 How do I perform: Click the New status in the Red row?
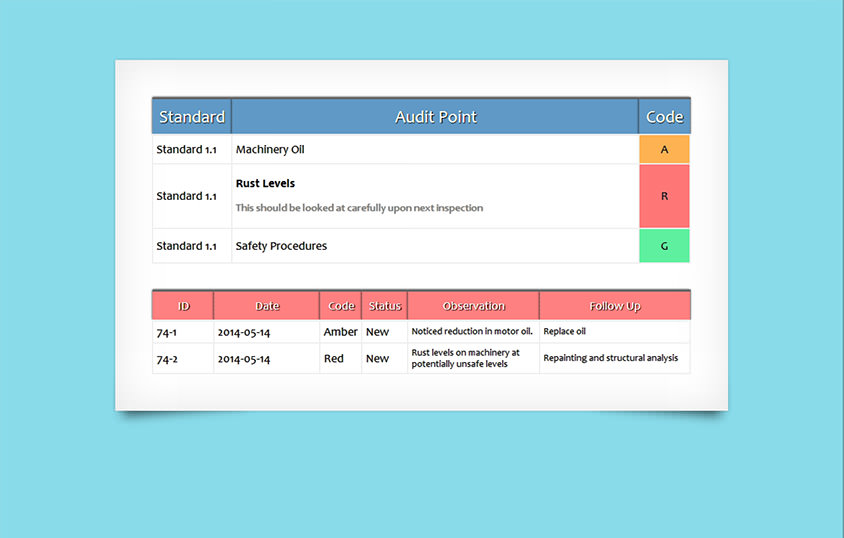377,358
